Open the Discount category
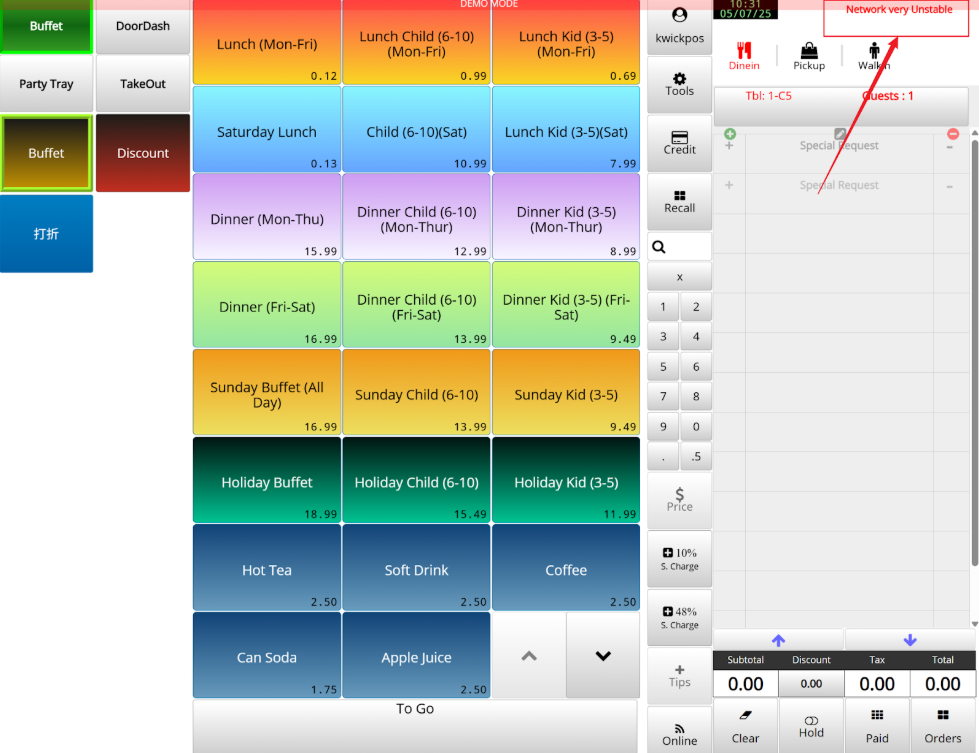The width and height of the screenshot is (979, 753). 143,153
